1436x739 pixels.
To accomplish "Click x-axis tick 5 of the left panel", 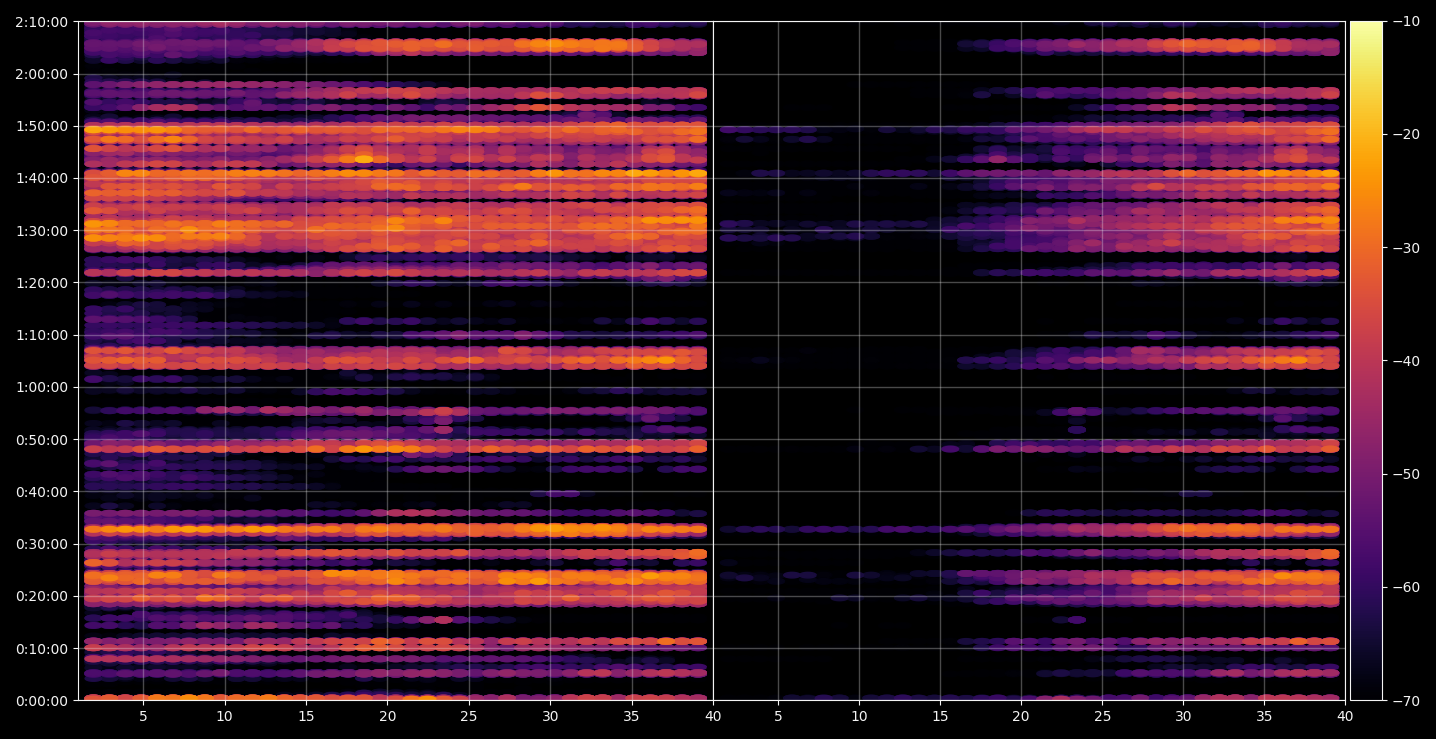I will click(143, 716).
